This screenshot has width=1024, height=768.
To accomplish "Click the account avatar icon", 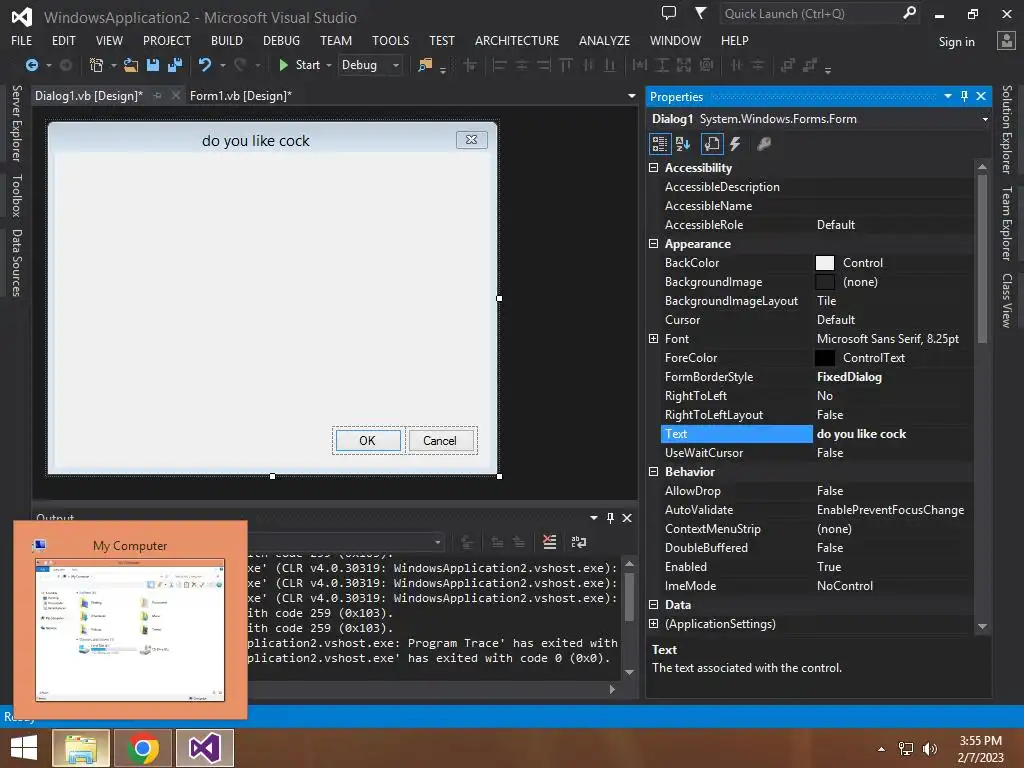I will pos(1006,41).
